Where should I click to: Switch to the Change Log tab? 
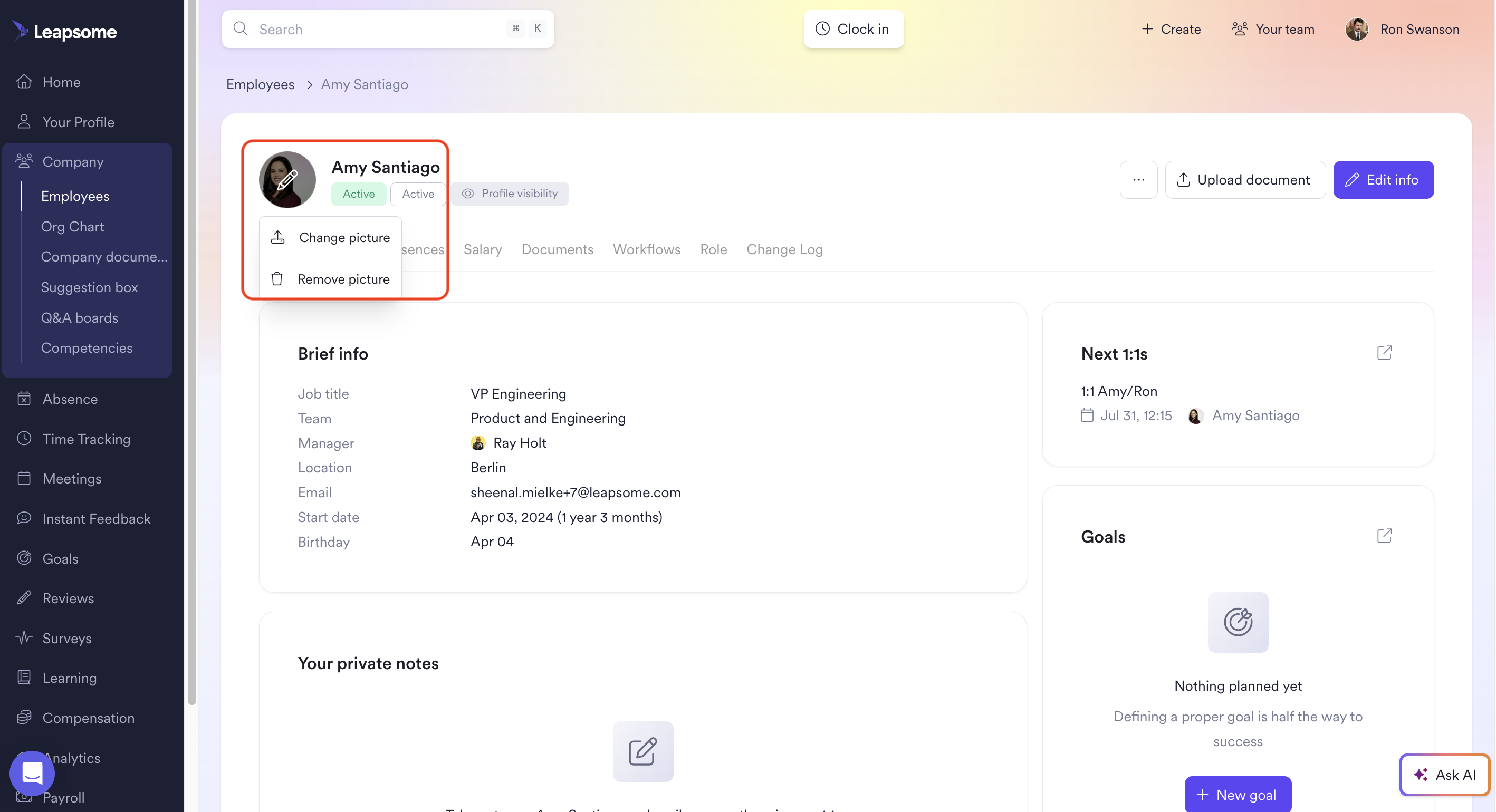[784, 249]
